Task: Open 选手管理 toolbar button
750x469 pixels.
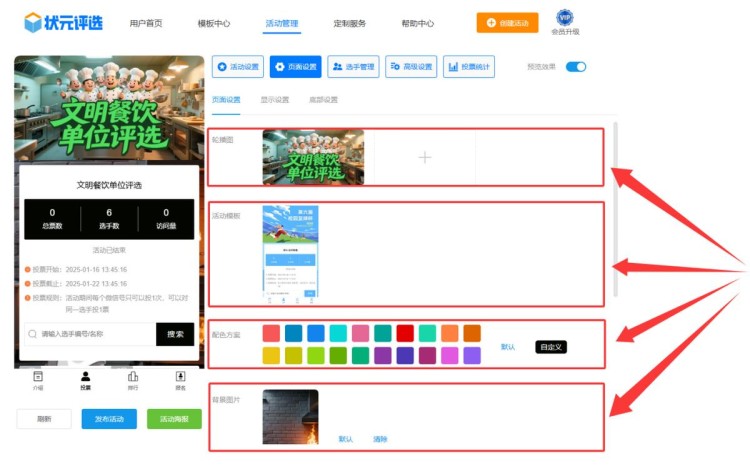Action: [x=353, y=67]
